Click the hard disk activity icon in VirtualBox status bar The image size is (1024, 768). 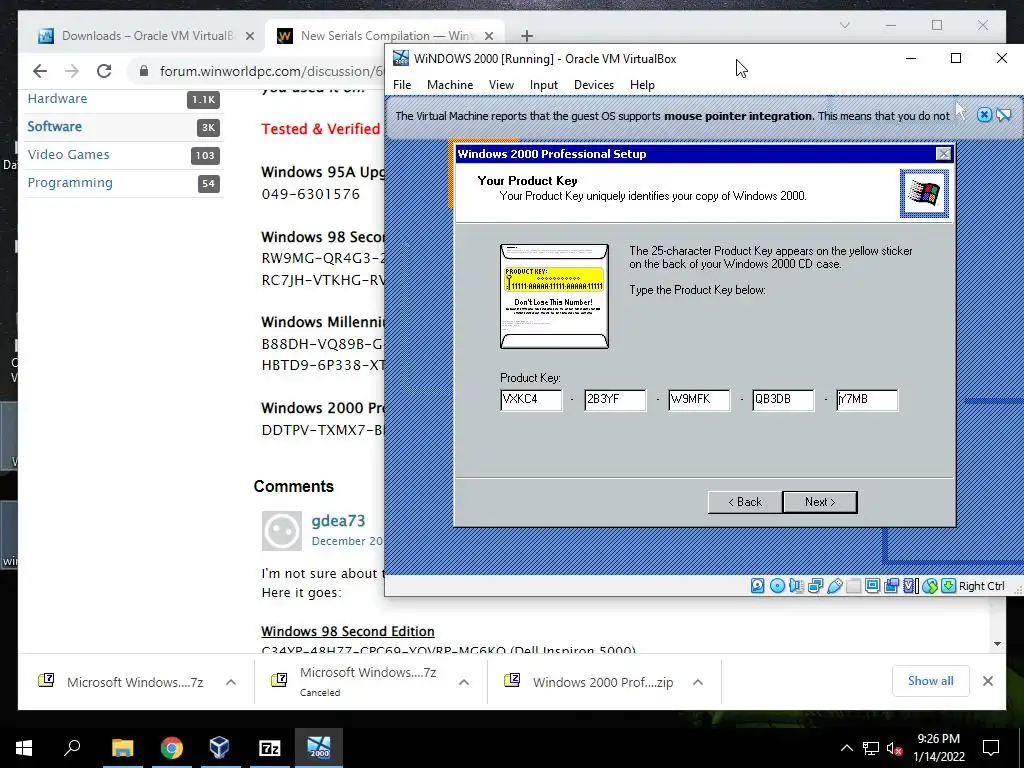click(x=758, y=586)
